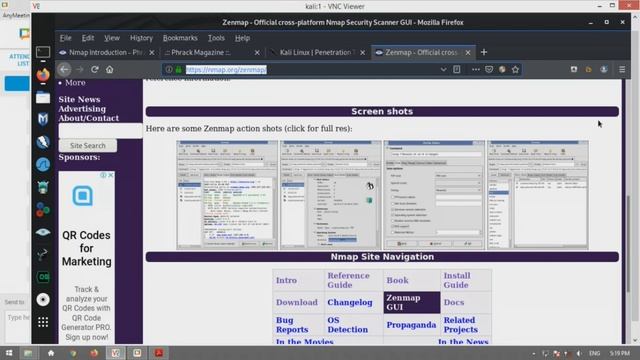Open the Firefox hamburger menu
The image size is (640, 360).
click(x=622, y=69)
